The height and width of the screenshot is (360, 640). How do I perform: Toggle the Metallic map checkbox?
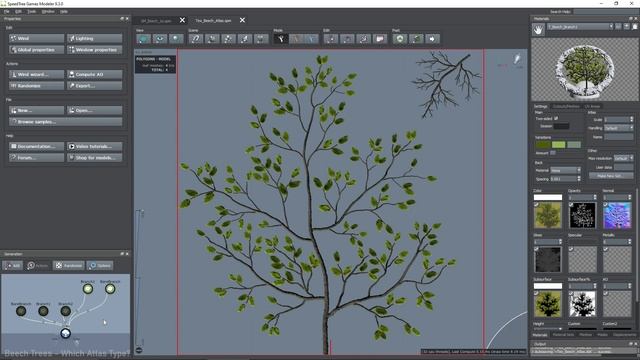click(x=606, y=249)
